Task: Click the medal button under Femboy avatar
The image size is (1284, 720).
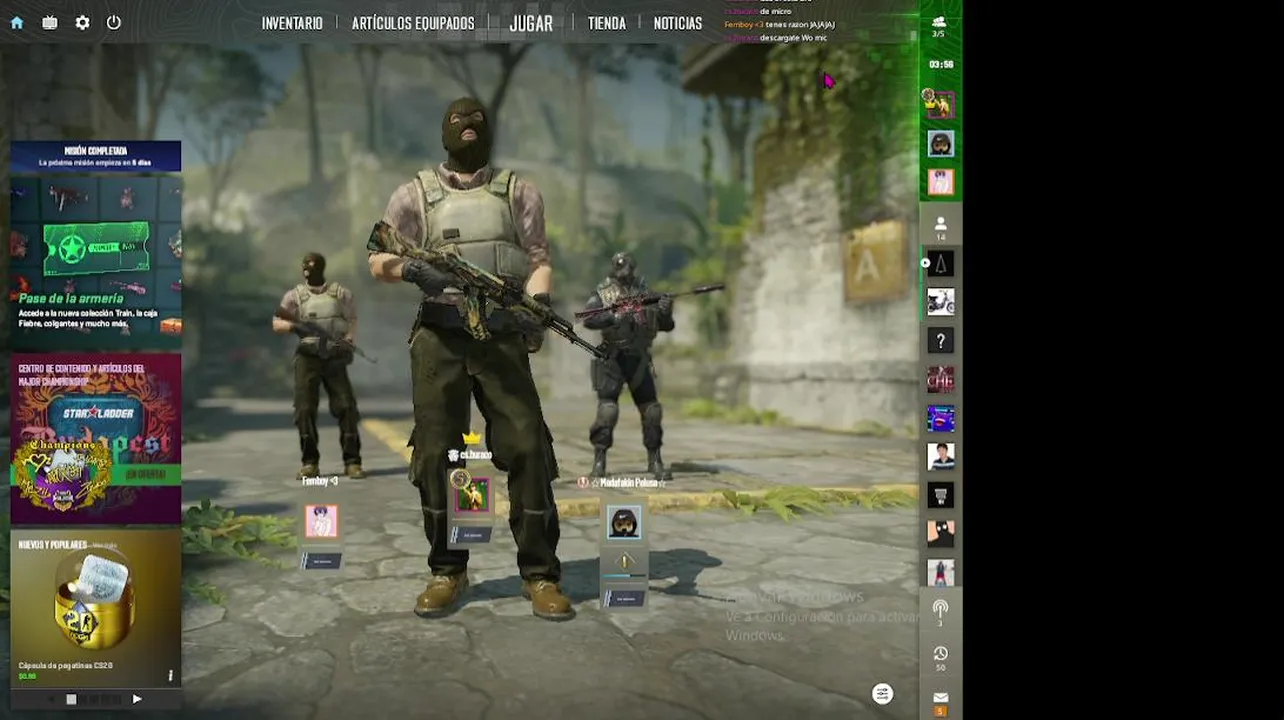Action: tap(322, 561)
